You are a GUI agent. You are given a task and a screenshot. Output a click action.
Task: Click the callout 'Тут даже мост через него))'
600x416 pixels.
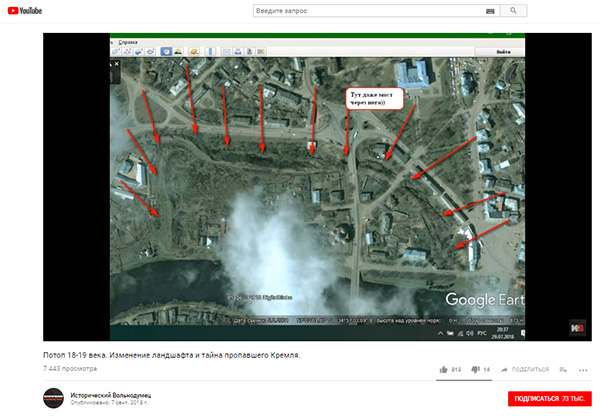375,99
